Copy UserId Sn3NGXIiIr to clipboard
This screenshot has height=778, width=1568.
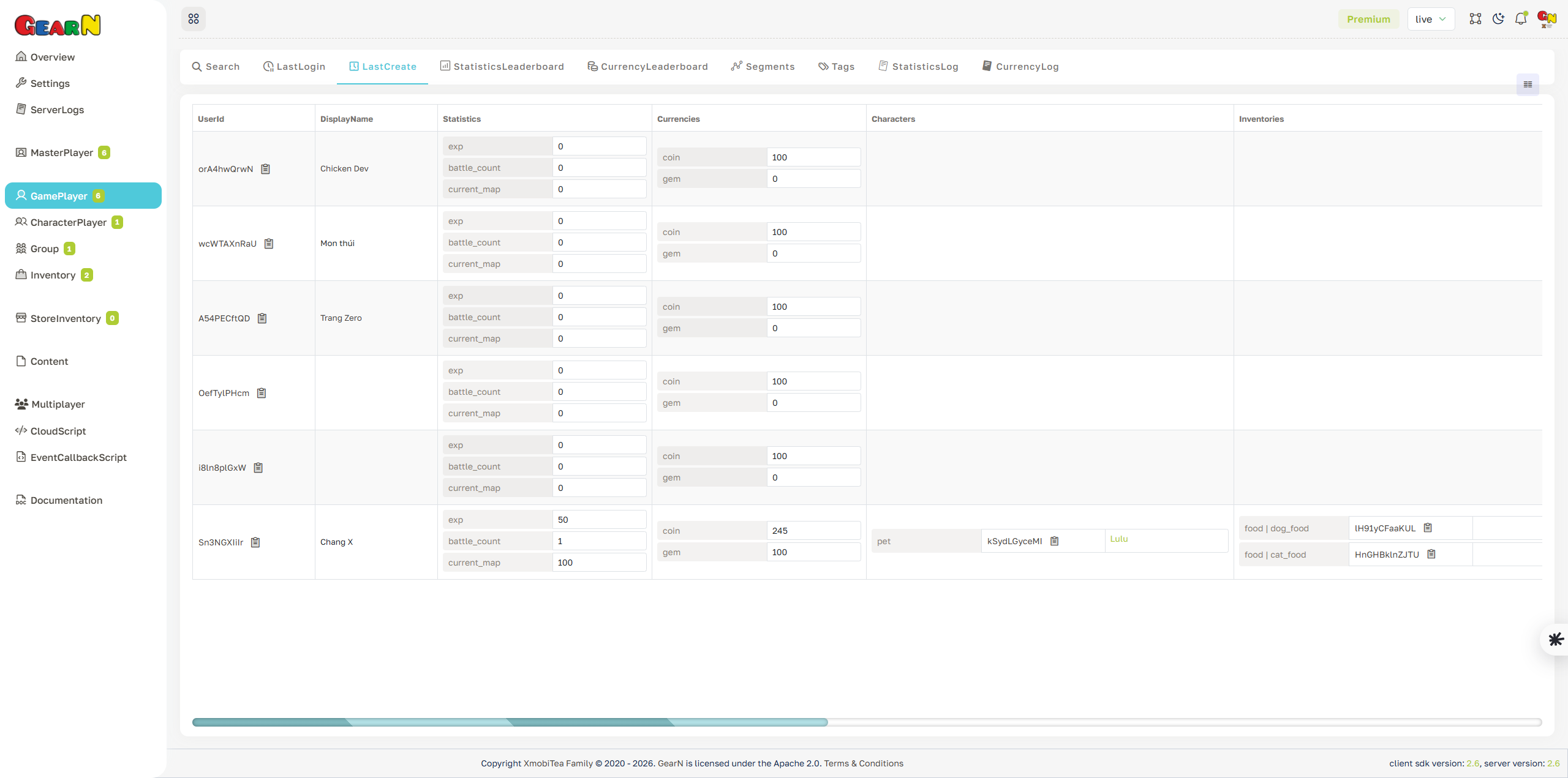point(255,542)
